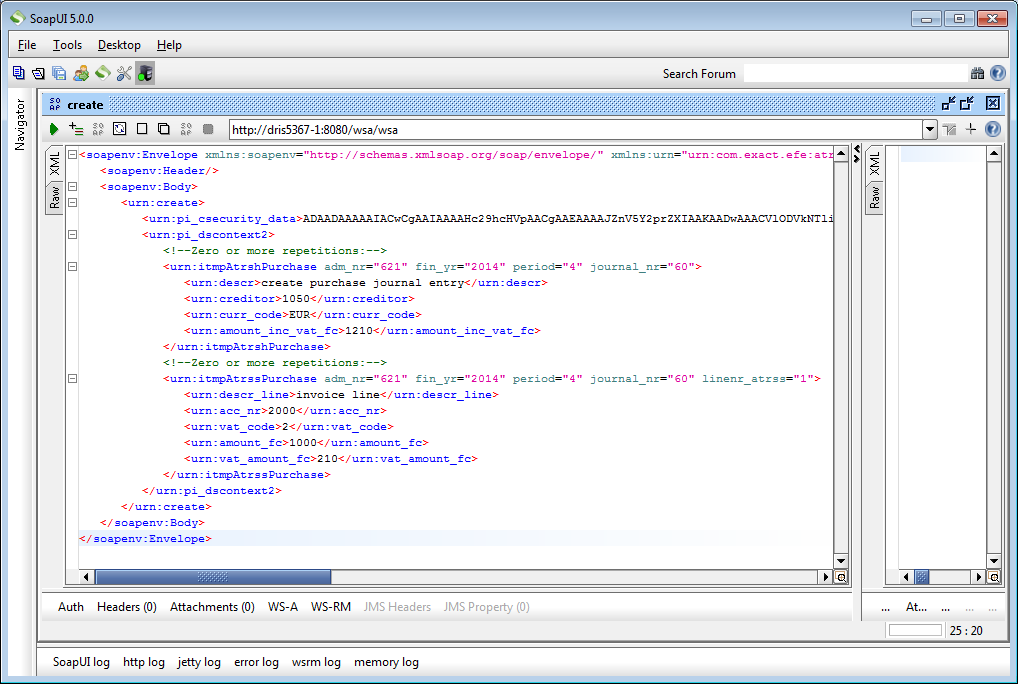1018x684 pixels.
Task: Open the community forum toolbar icon
Action: [x=81, y=73]
